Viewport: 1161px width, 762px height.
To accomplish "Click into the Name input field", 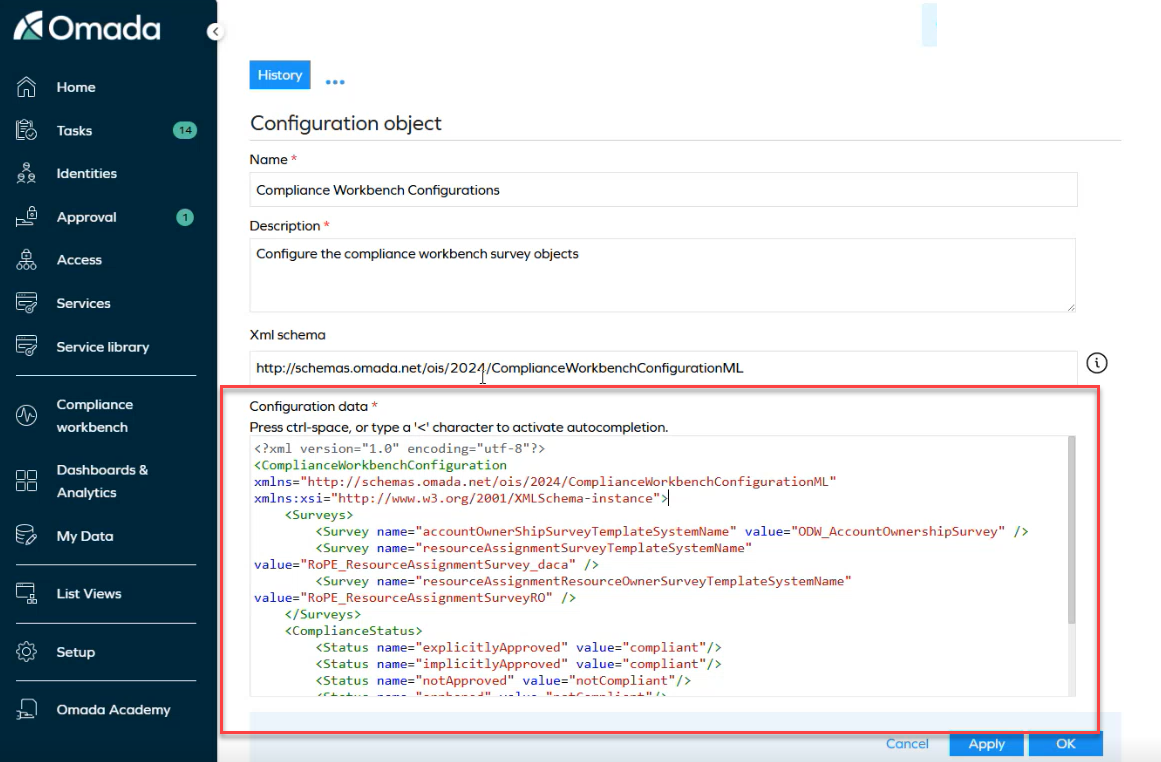I will [x=663, y=190].
